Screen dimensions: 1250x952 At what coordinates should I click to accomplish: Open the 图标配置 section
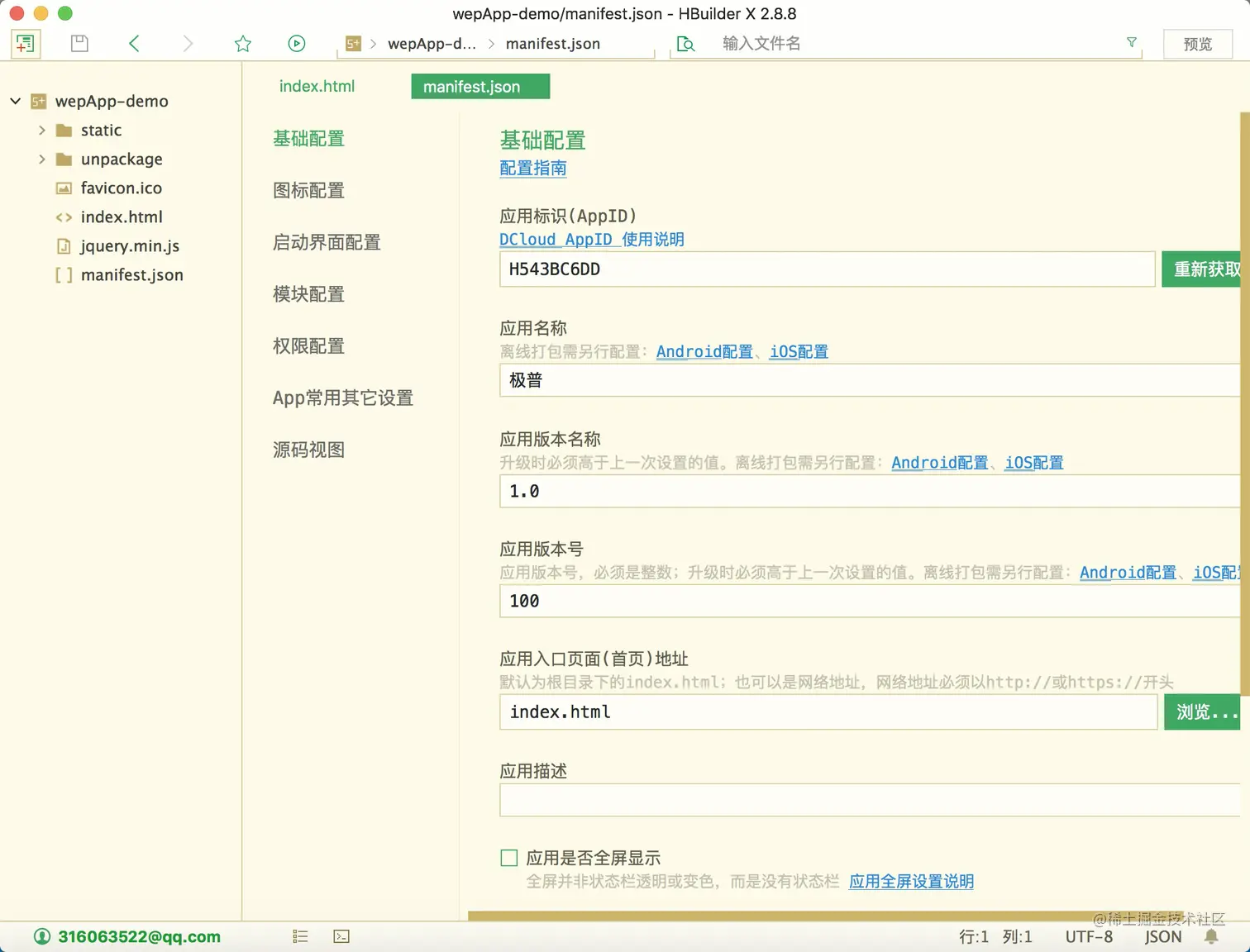(x=308, y=191)
